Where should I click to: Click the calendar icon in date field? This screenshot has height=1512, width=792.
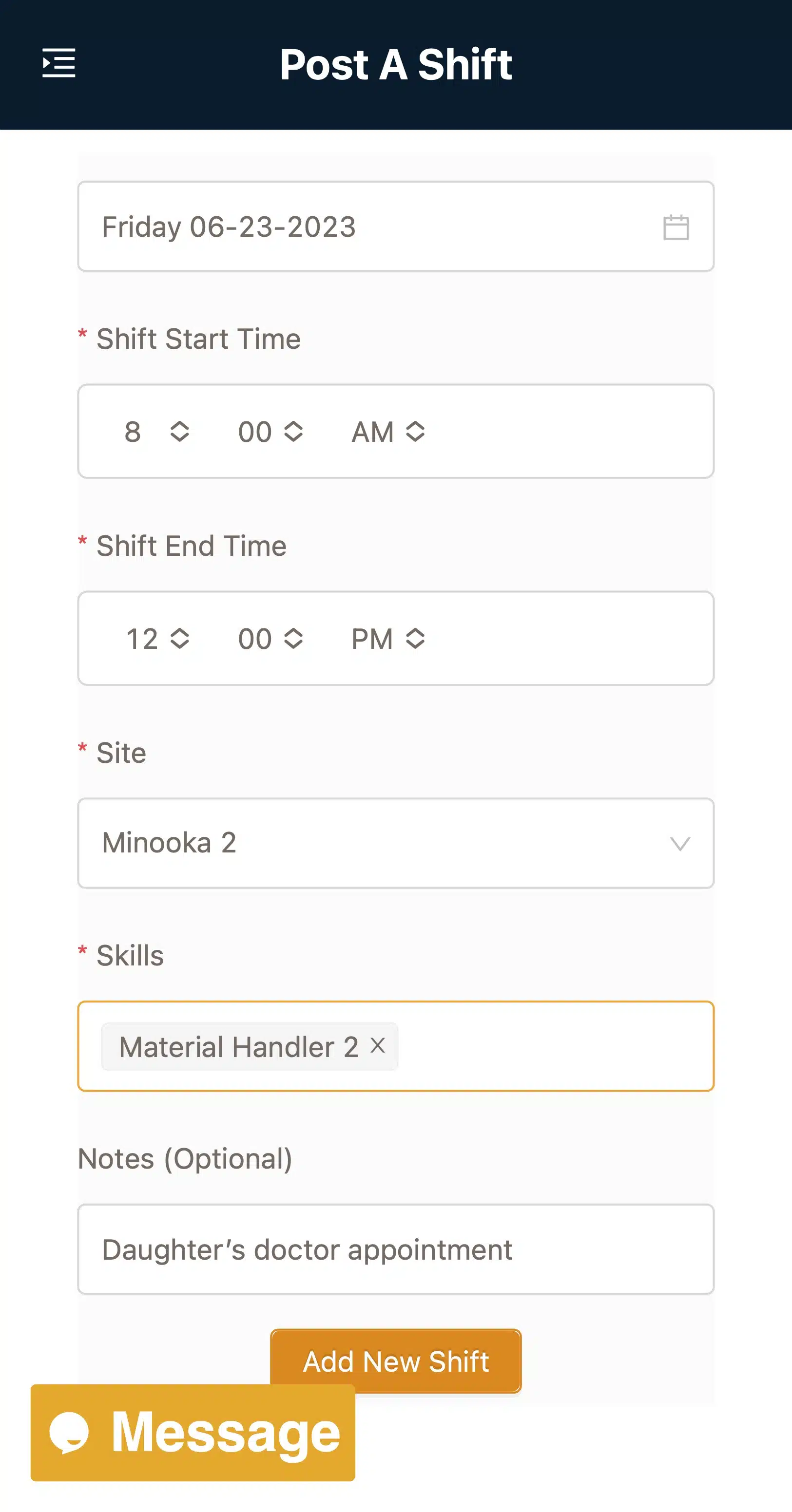675,227
